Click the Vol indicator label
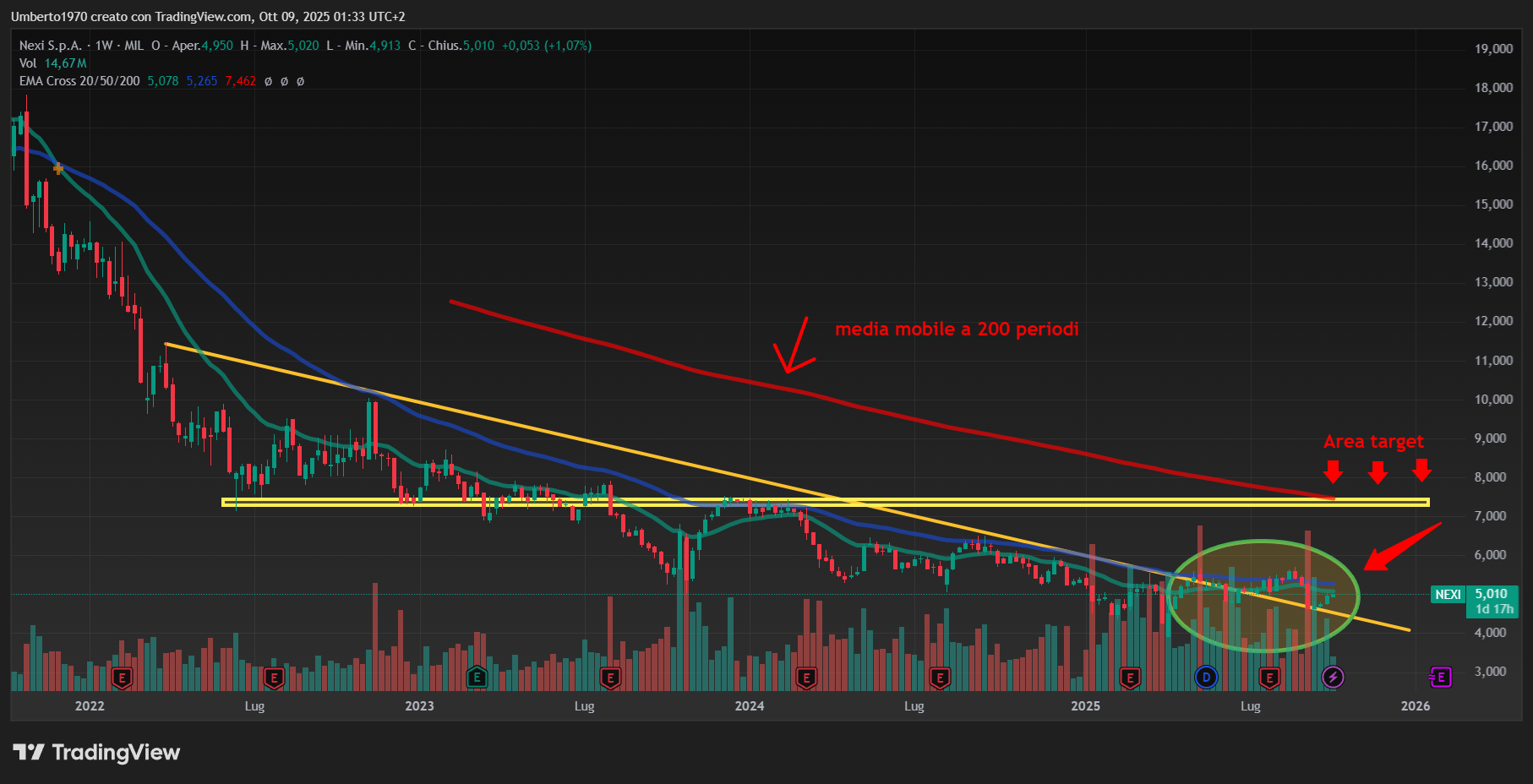Viewport: 1533px width, 784px height. (28, 63)
